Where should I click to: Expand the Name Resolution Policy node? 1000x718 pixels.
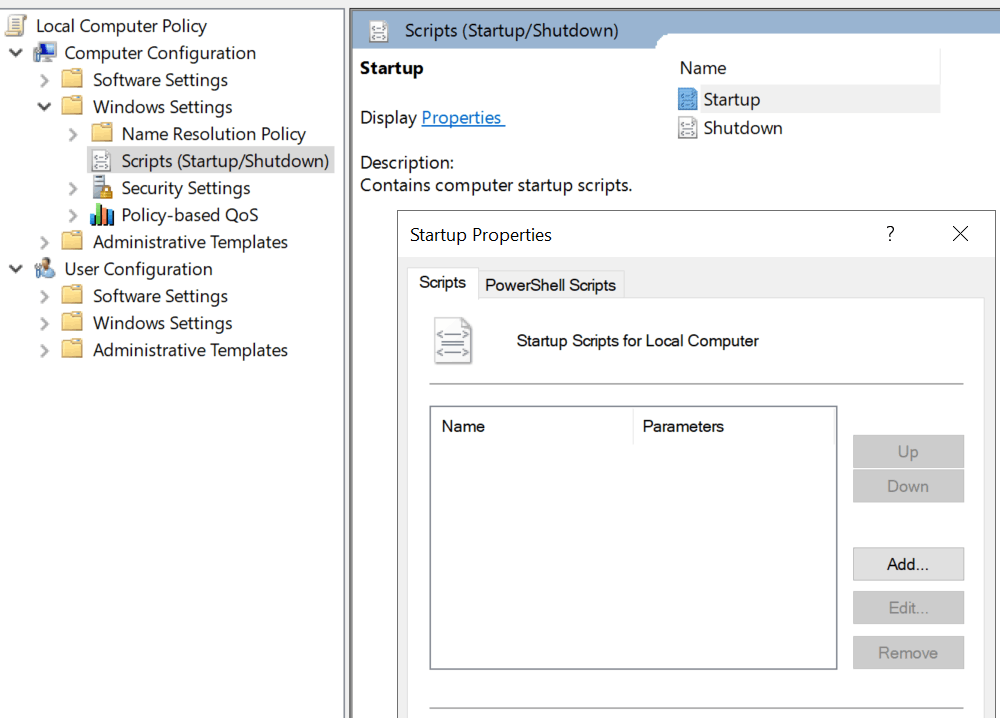(73, 135)
